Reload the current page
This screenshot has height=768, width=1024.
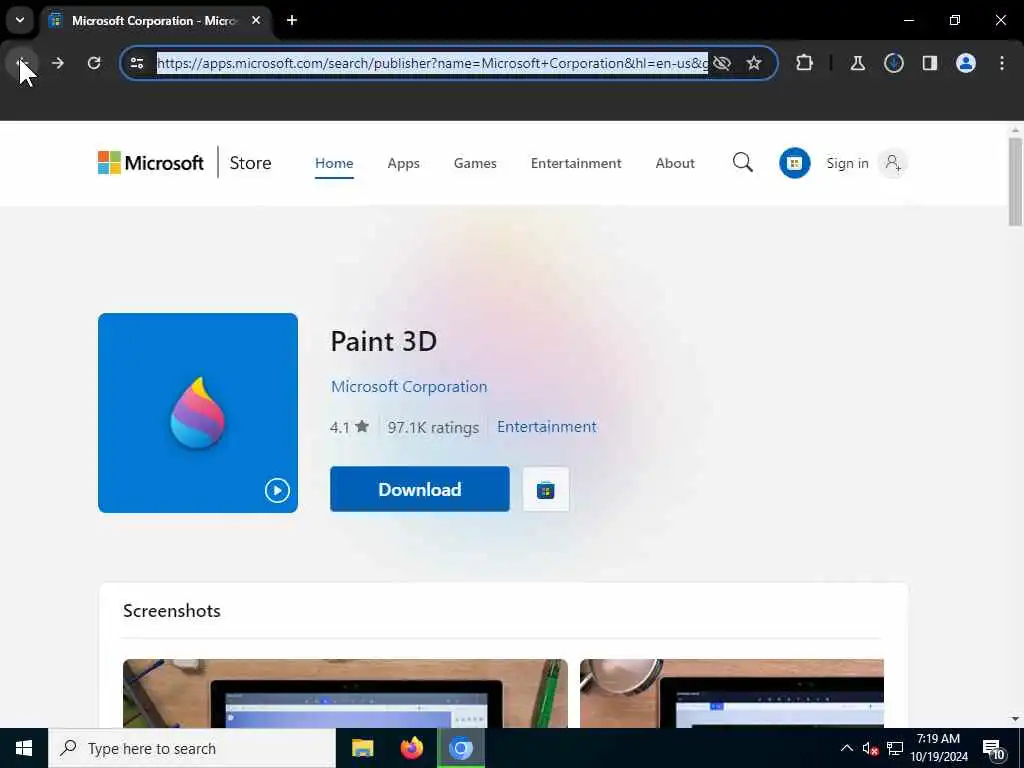coord(94,63)
